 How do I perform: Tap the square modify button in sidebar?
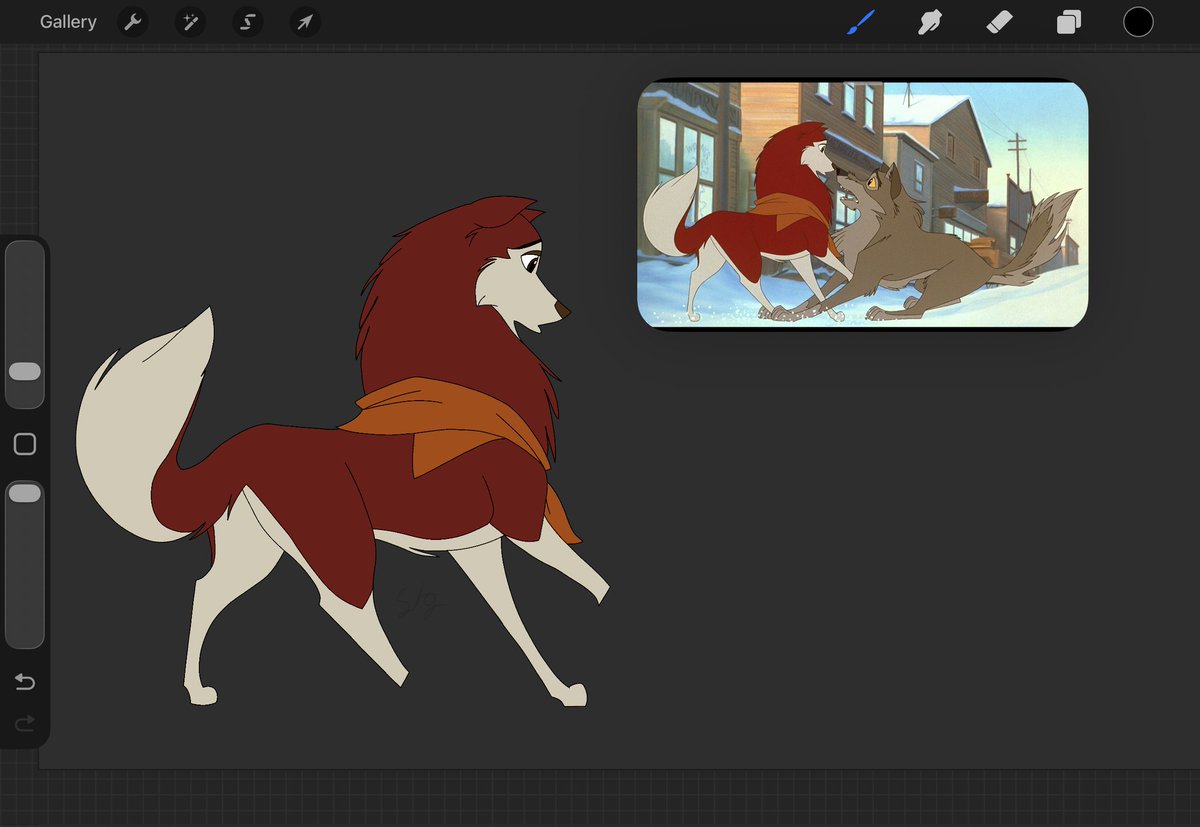[25, 444]
